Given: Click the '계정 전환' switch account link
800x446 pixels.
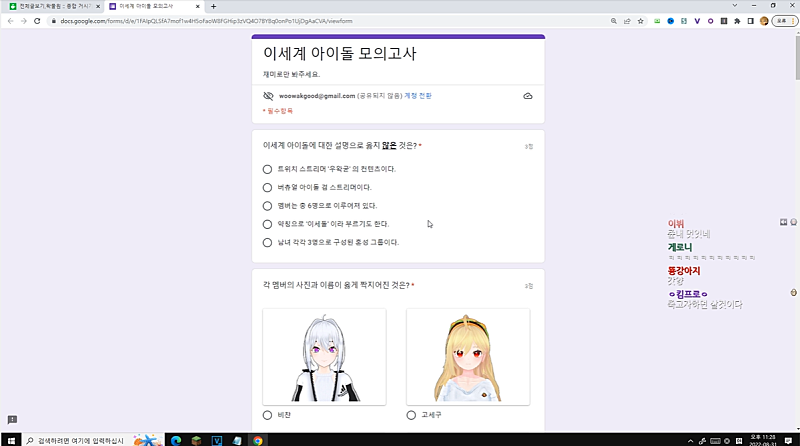Looking at the screenshot, I should click(418, 96).
